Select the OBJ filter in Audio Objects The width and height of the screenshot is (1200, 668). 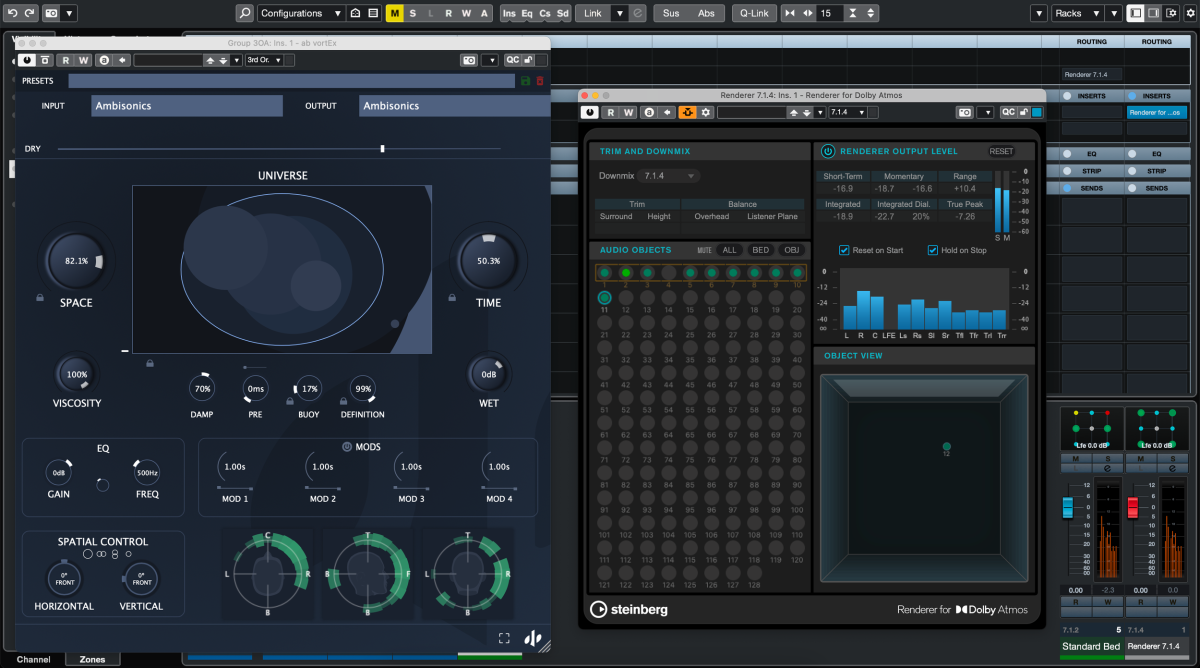(792, 250)
